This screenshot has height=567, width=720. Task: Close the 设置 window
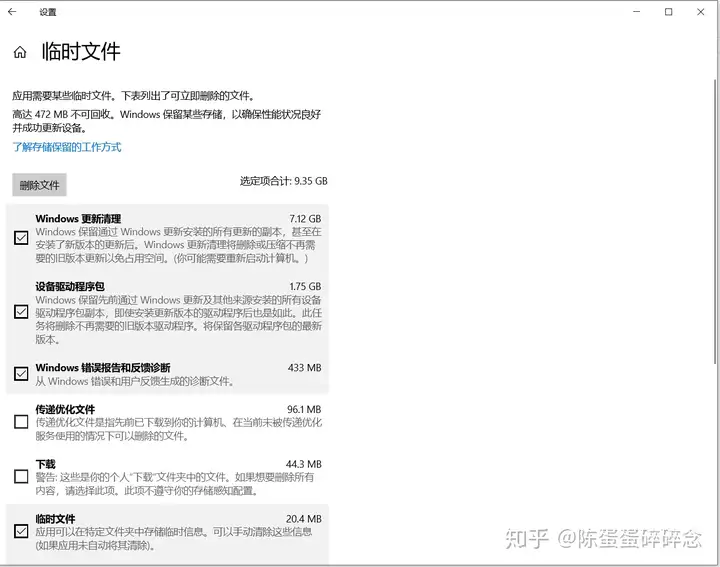[x=701, y=12]
